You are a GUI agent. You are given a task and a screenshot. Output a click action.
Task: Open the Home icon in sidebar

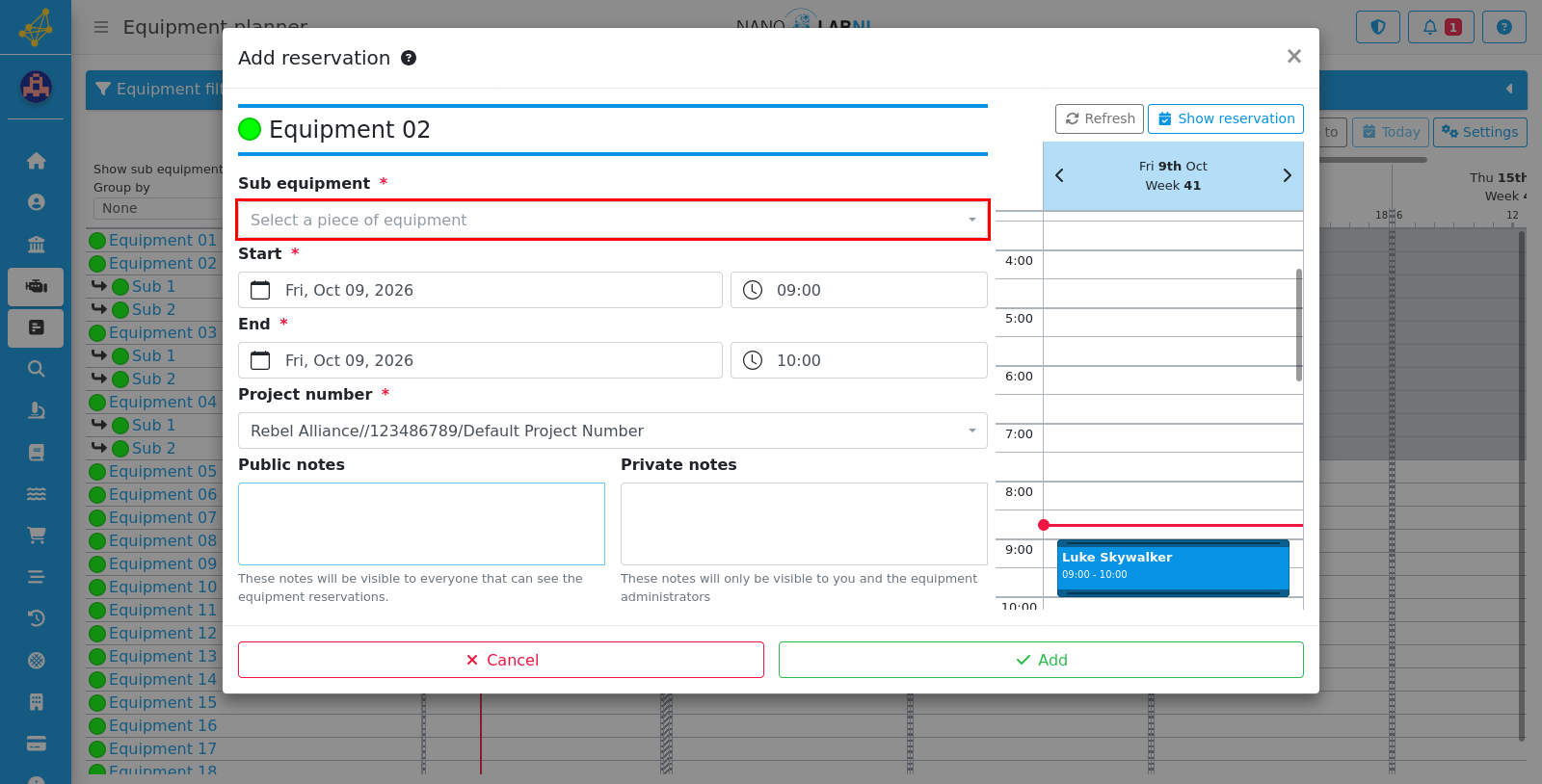pos(36,161)
